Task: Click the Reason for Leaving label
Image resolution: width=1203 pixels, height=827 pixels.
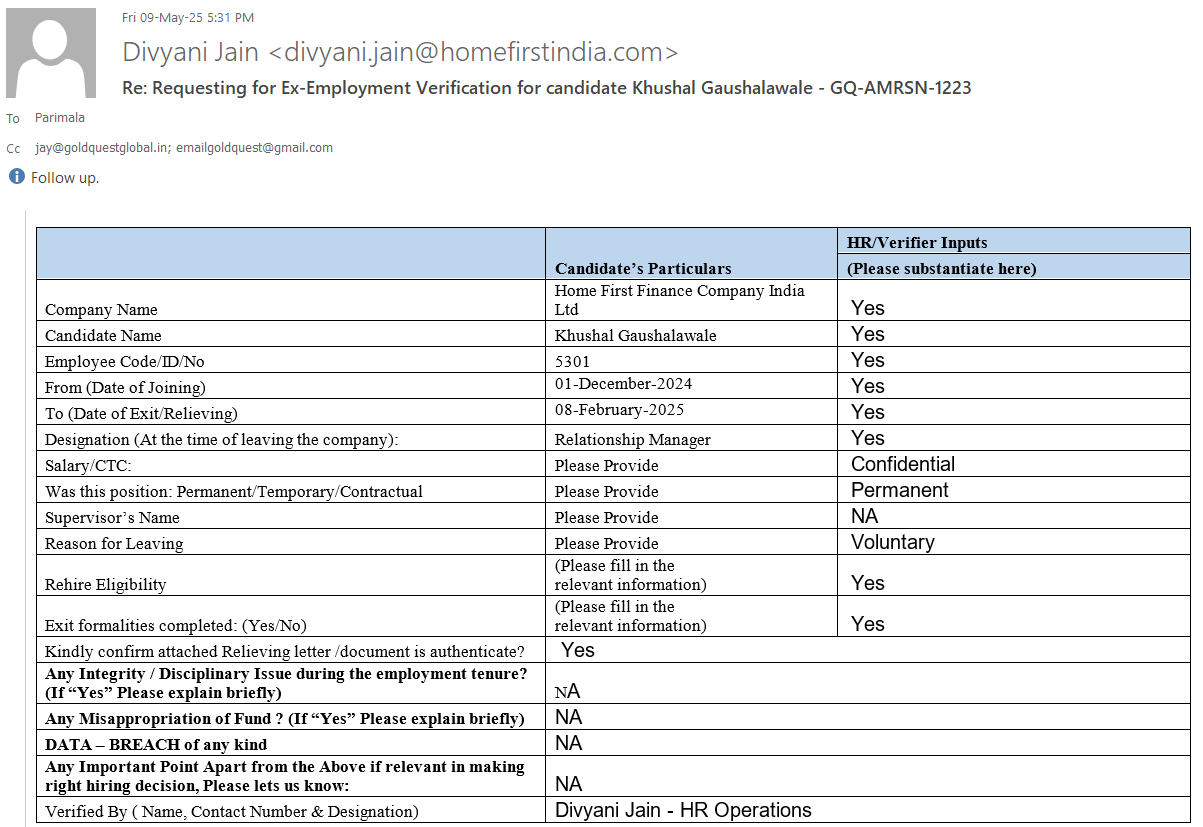Action: click(x=114, y=543)
